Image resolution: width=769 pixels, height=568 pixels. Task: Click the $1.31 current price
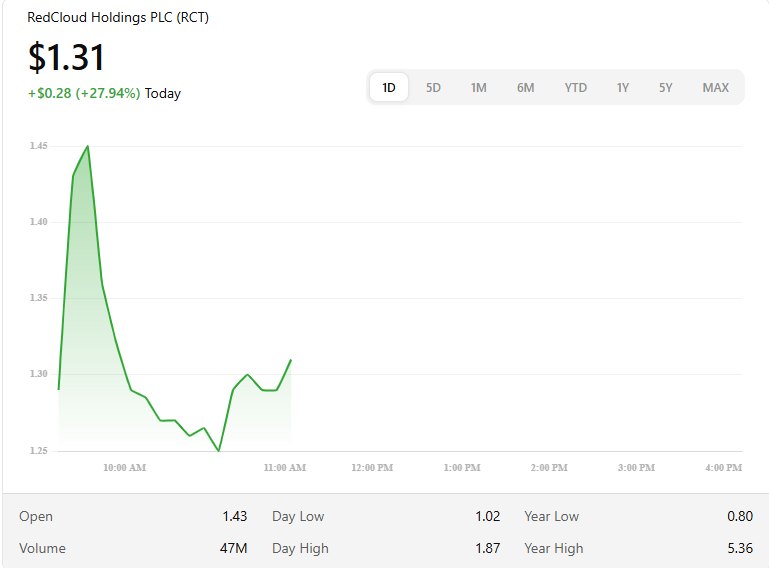pos(66,57)
